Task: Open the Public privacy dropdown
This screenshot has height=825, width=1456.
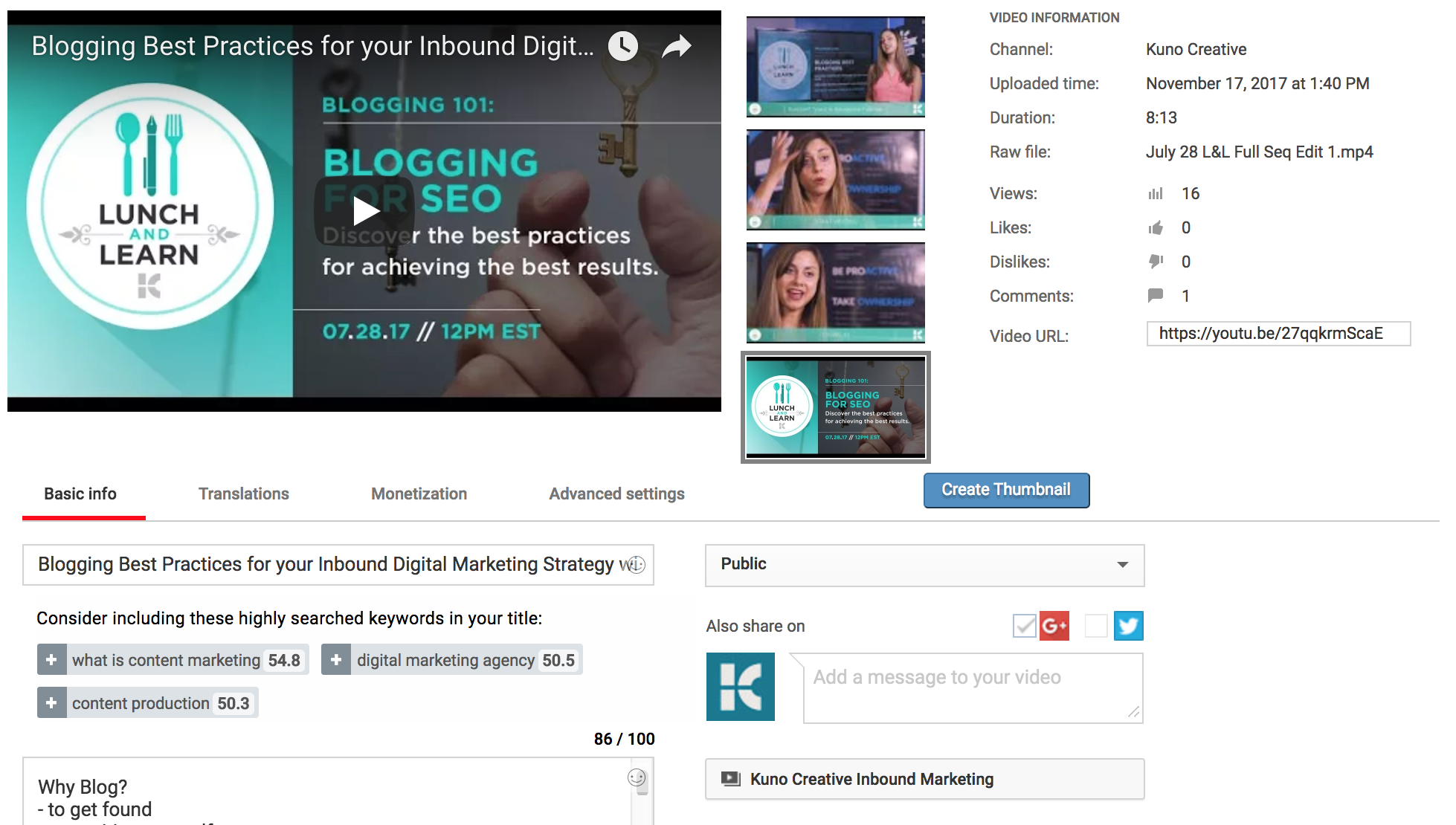Action: (x=924, y=565)
